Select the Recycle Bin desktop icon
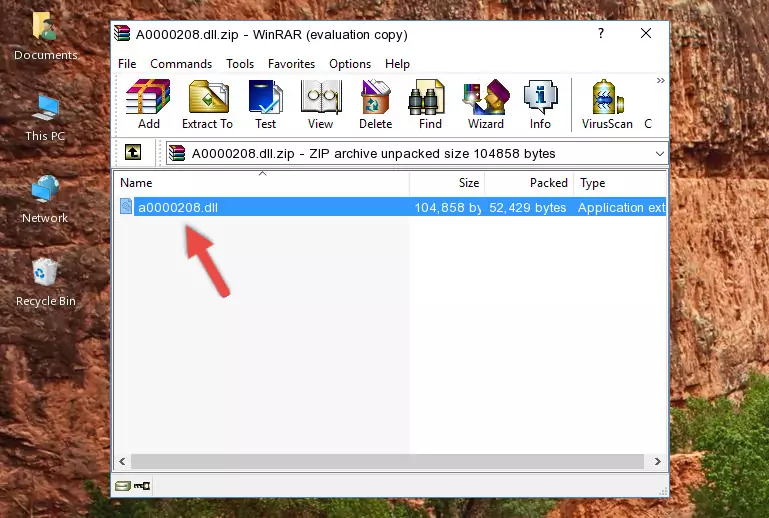Screen dimensions: 769x518 coord(46,283)
